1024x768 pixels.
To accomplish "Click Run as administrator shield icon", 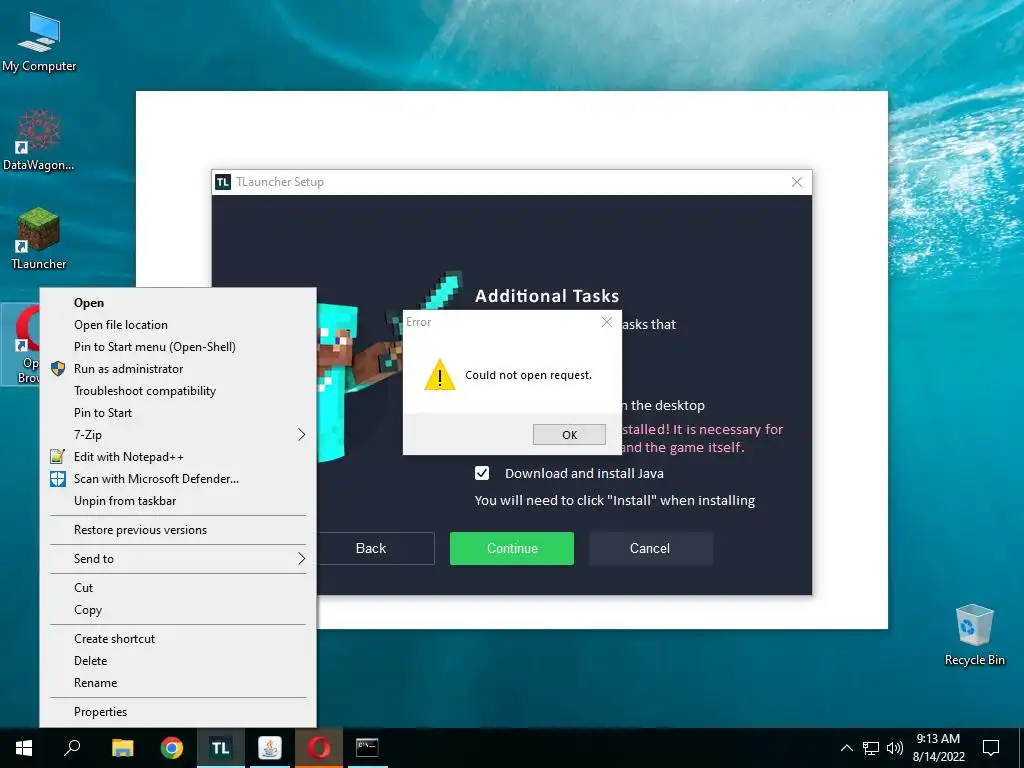I will point(58,369).
